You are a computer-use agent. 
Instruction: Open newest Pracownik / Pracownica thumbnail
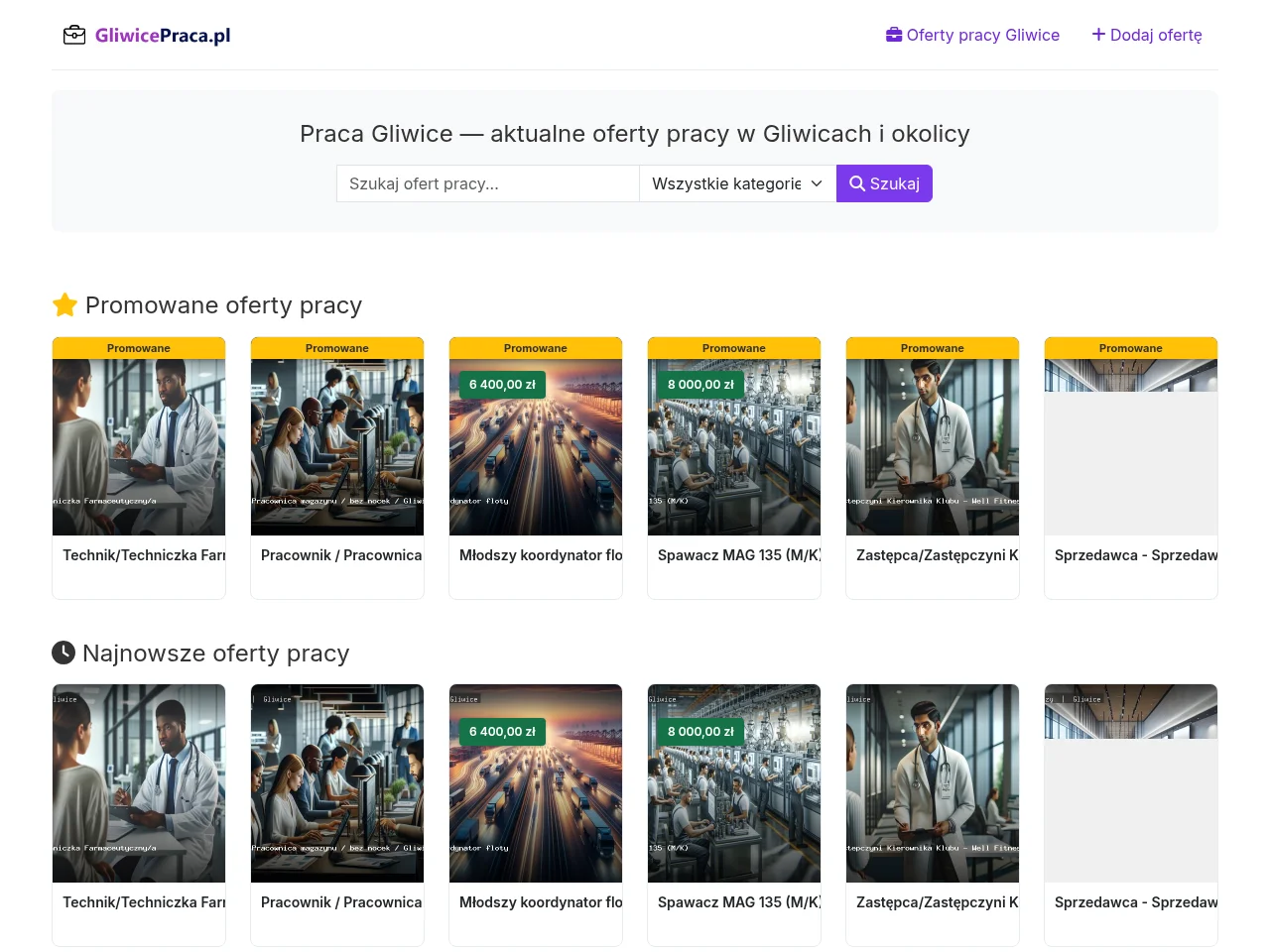[337, 783]
